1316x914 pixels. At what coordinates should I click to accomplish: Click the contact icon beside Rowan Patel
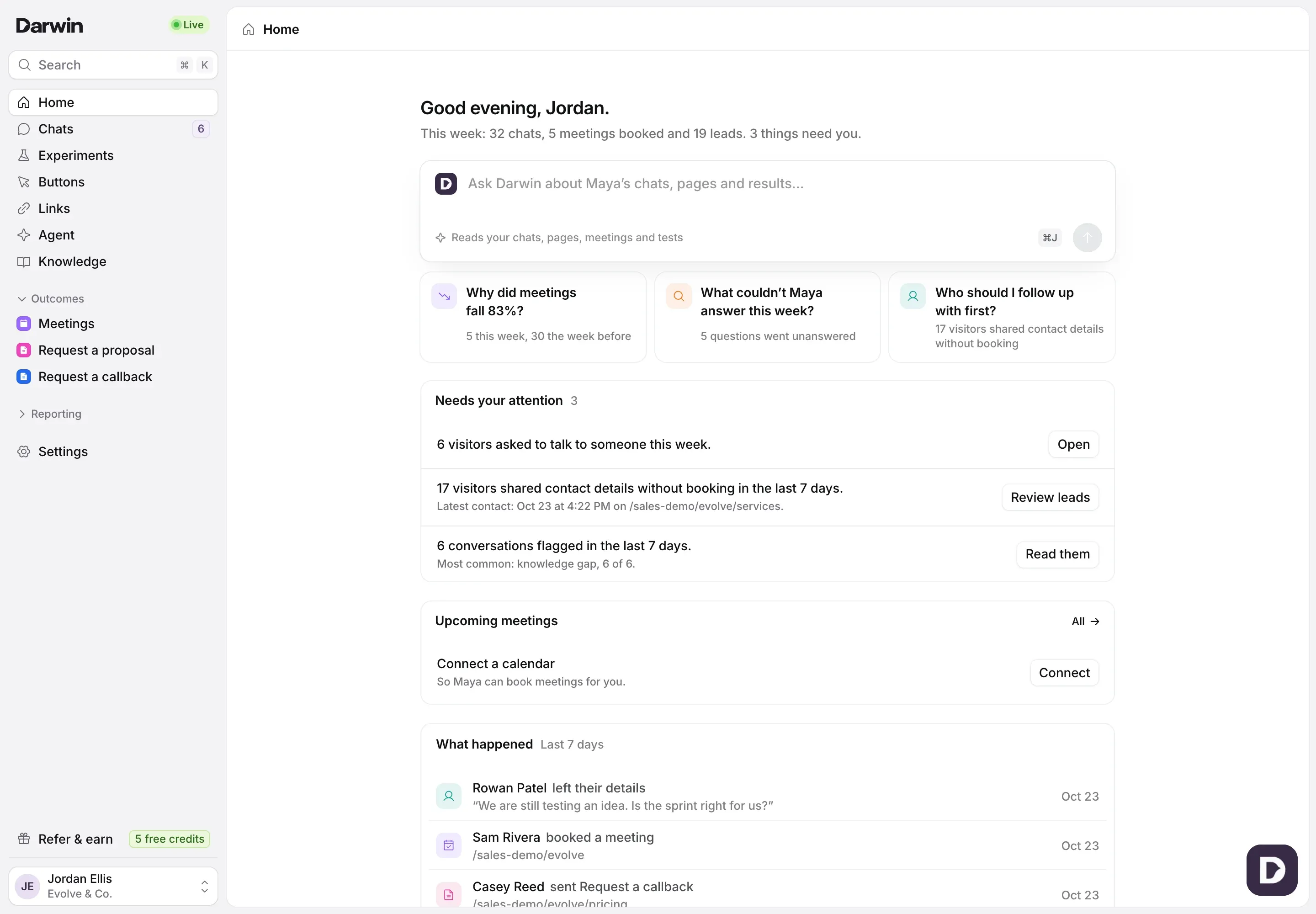coord(448,796)
